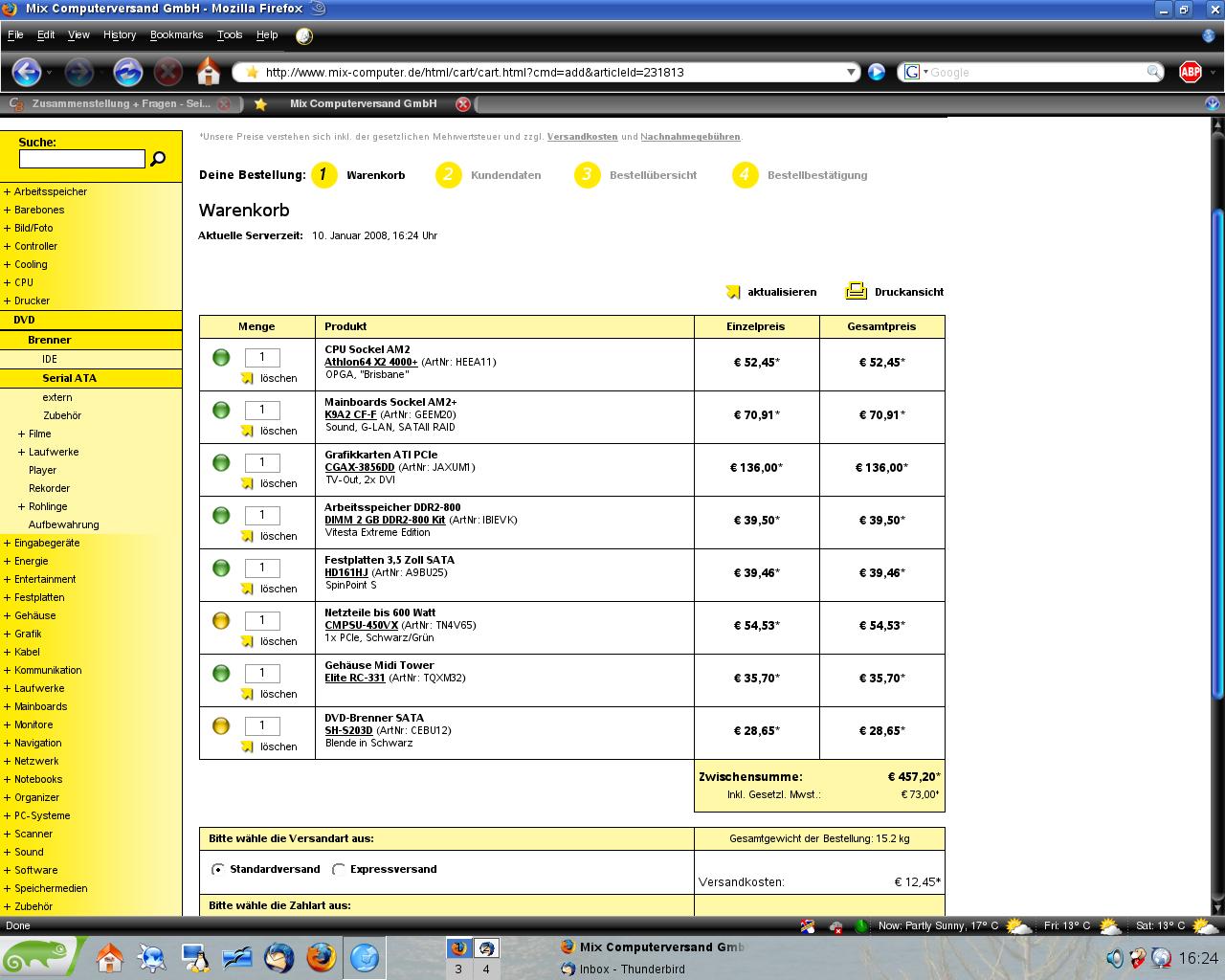Click the sidebar Suche text field
Image resolution: width=1225 pixels, height=980 pixels.
click(81, 159)
